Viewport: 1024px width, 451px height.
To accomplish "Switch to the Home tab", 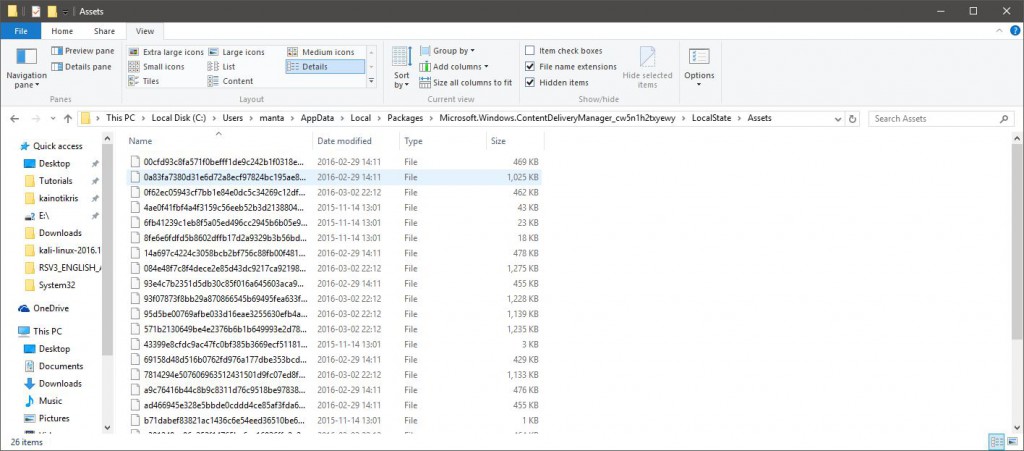I will (62, 31).
